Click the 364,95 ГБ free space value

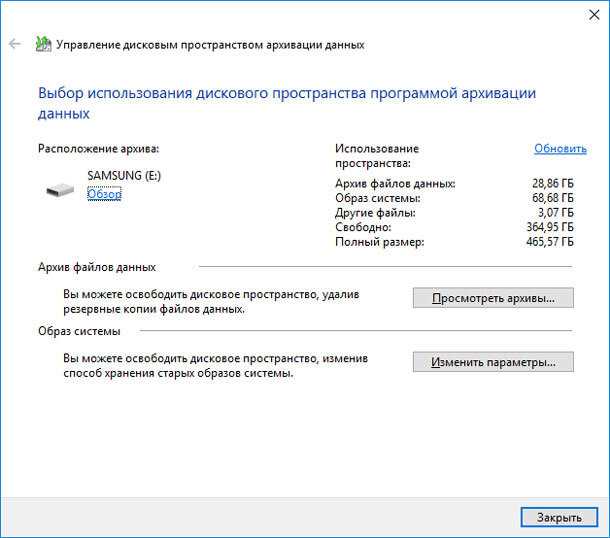[550, 227]
